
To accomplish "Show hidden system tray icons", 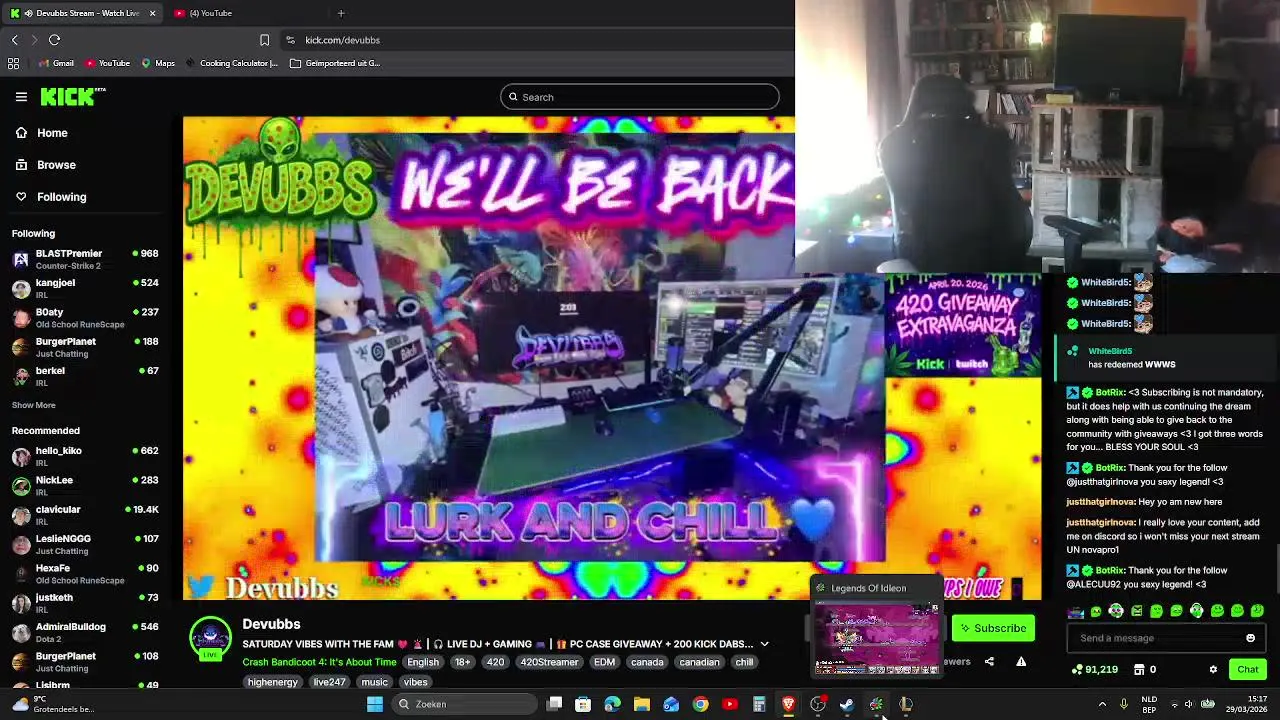I will [x=1102, y=704].
